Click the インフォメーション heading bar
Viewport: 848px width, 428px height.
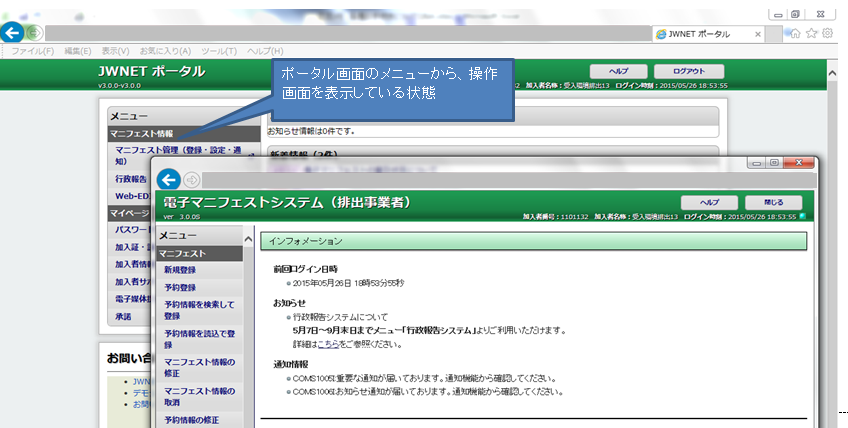[533, 241]
